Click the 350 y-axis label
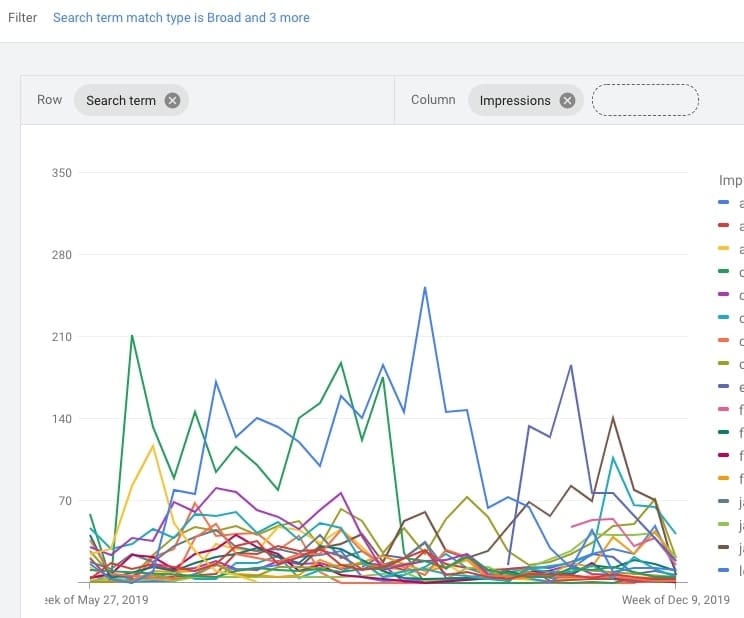744x618 pixels. click(x=62, y=173)
